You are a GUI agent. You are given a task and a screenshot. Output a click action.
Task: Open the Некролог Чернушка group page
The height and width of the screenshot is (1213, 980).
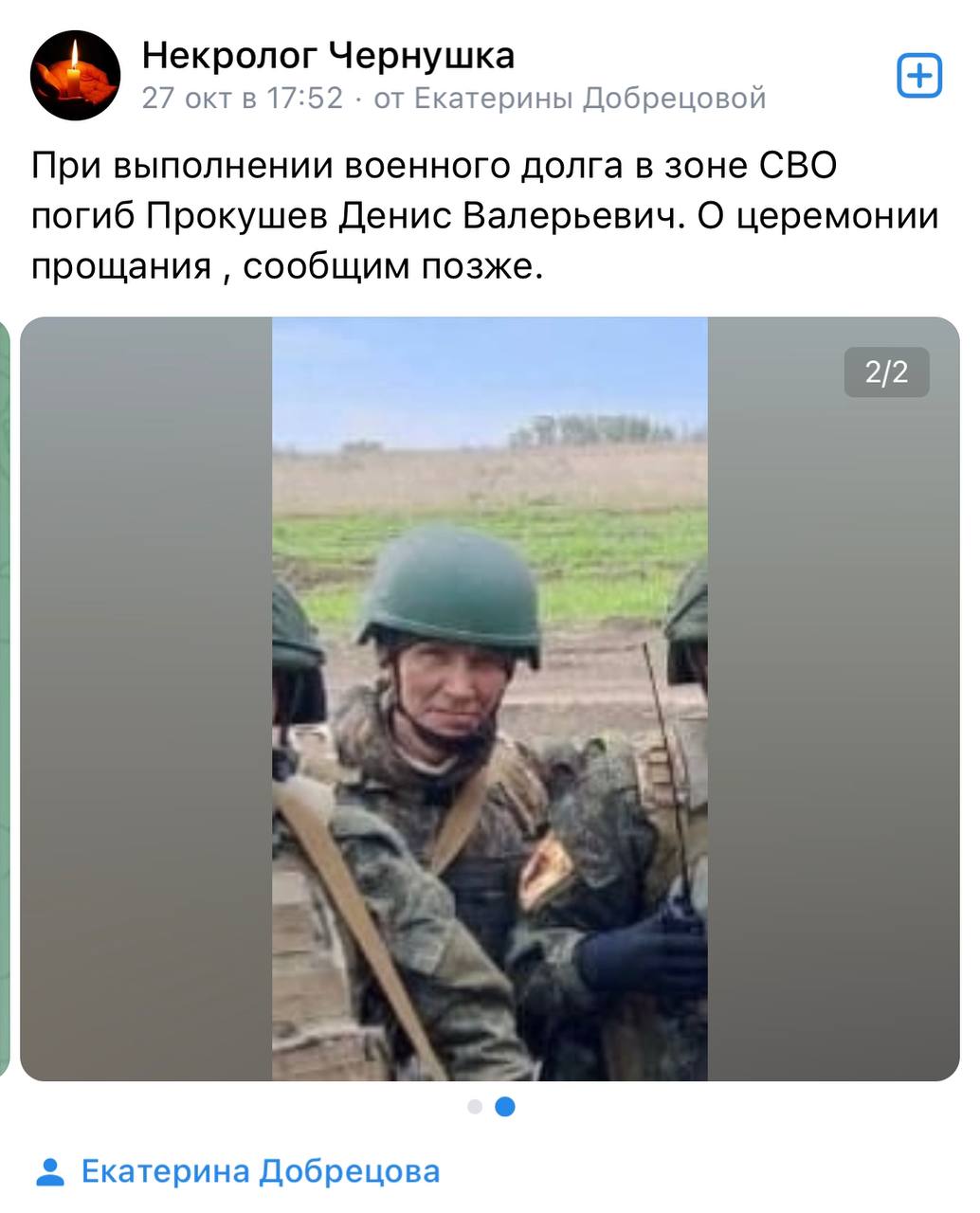(328, 56)
